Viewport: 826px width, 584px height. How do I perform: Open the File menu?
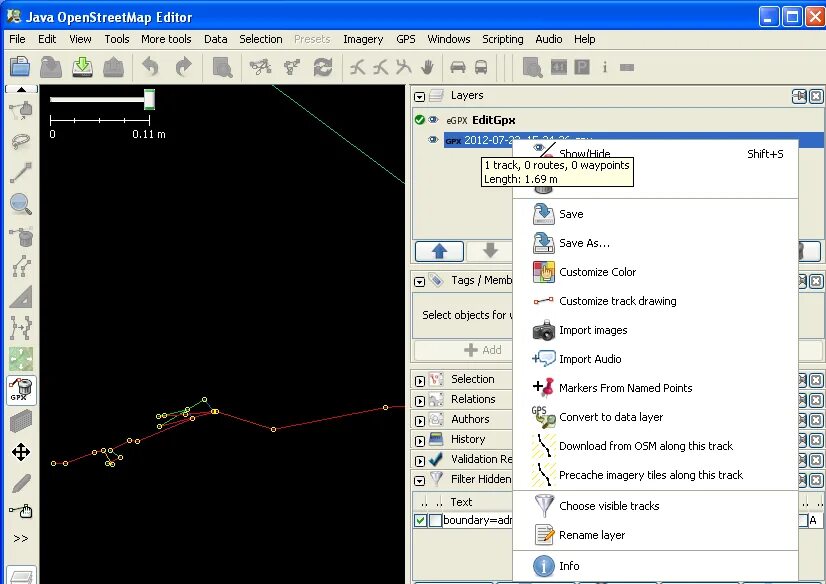tap(17, 39)
